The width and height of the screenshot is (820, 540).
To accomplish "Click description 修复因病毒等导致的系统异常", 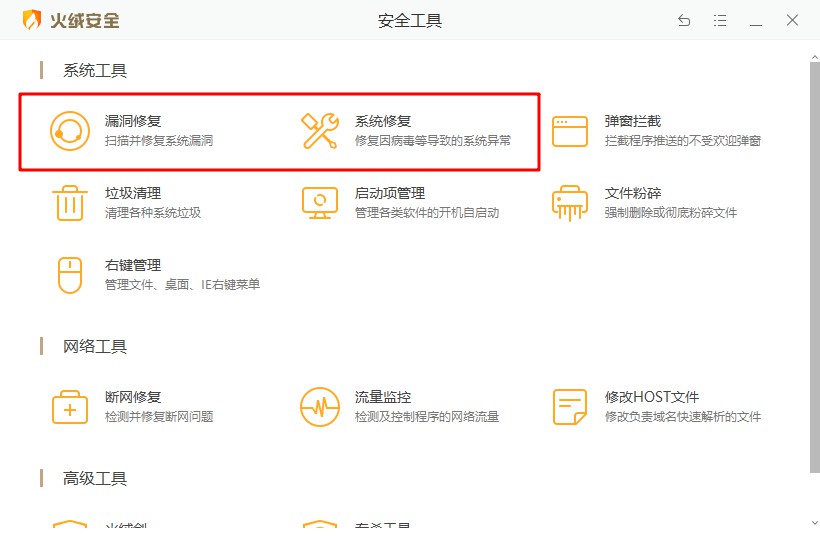I will (433, 141).
